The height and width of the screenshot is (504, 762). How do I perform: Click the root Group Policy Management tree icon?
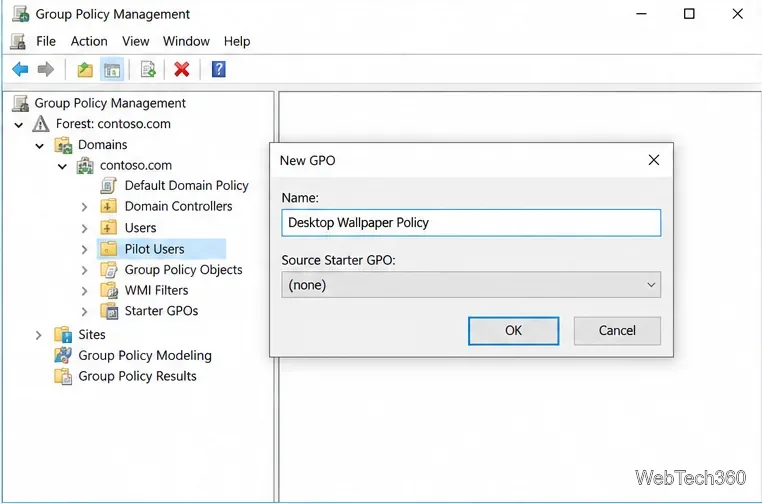[20, 103]
